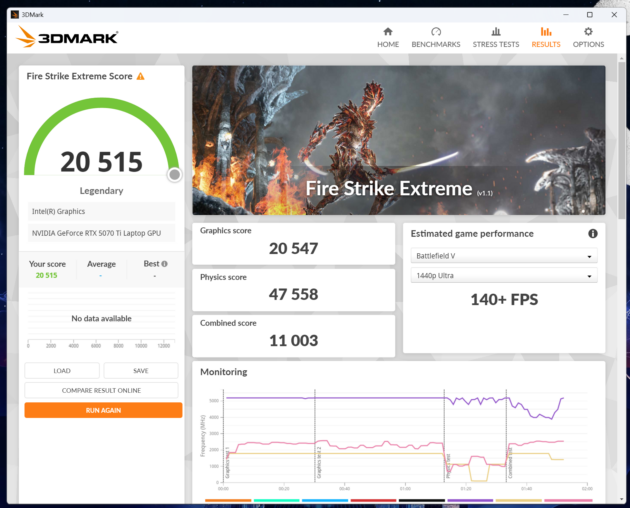The width and height of the screenshot is (630, 508).
Task: Click the Physics test marker in the graph
Action: click(x=448, y=466)
